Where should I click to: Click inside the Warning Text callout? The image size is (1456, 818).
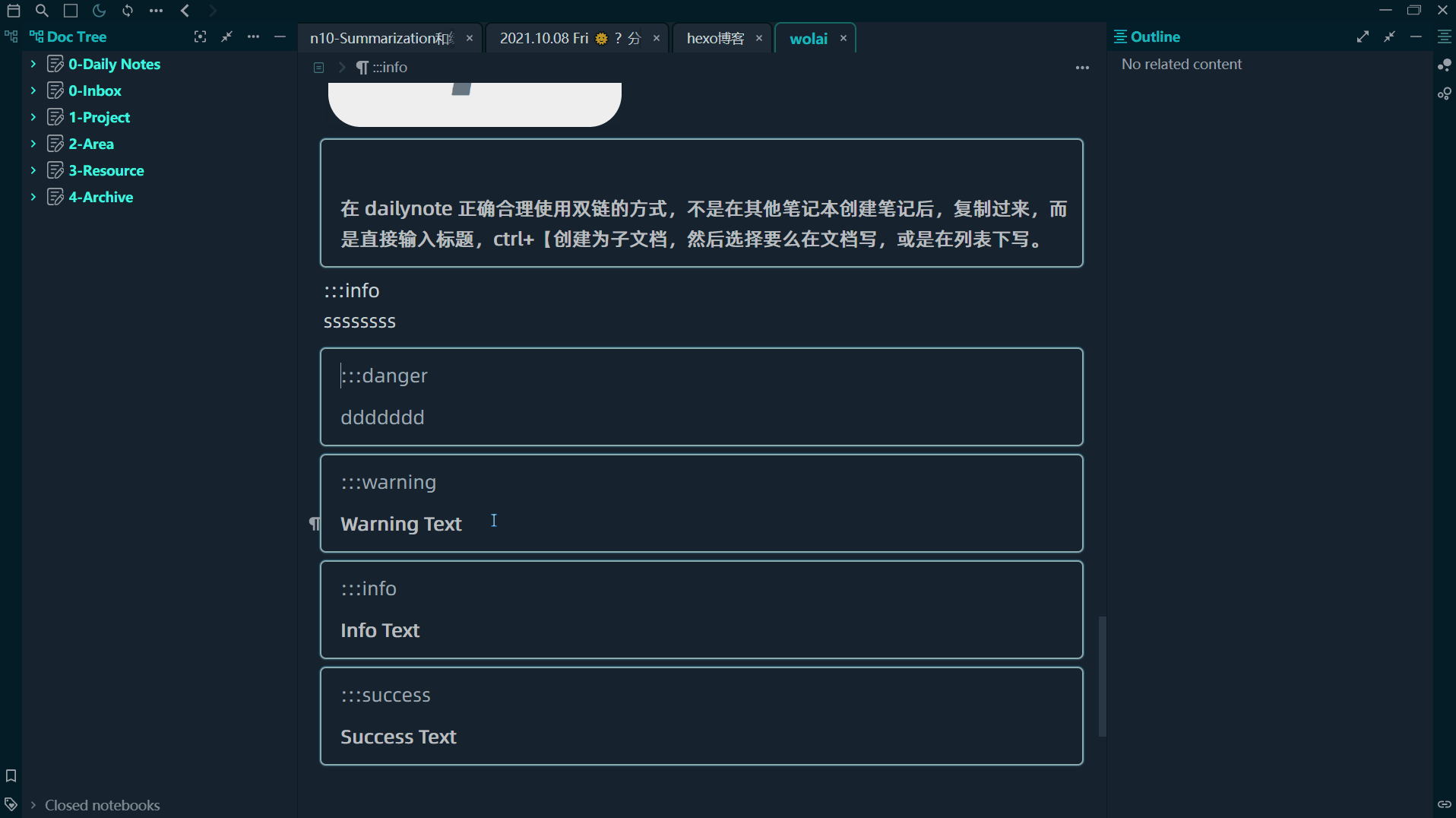(400, 524)
